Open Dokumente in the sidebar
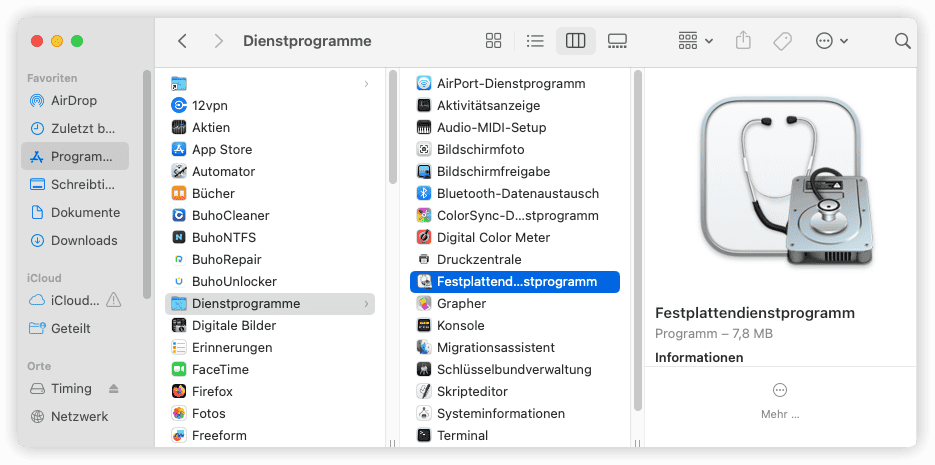Image resolution: width=935 pixels, height=465 pixels. click(75, 212)
